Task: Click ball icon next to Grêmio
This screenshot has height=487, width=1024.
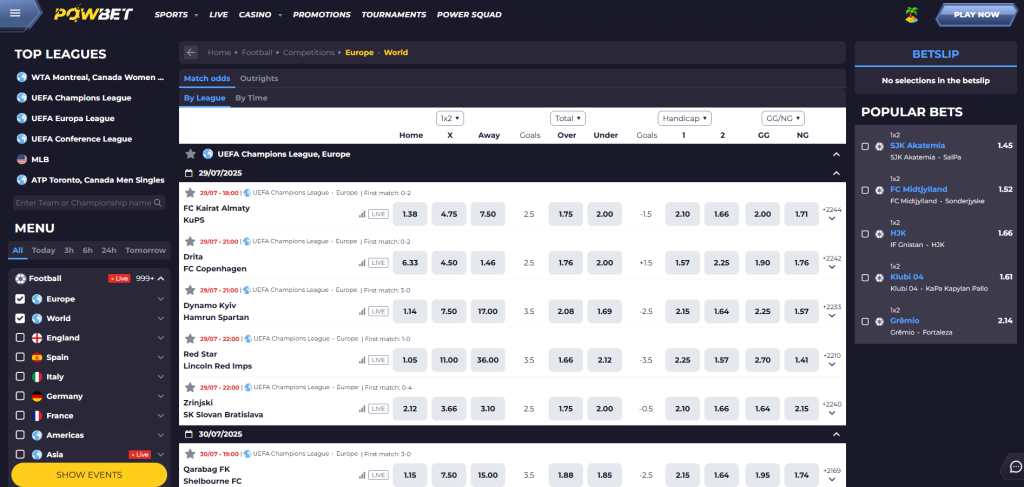Action: (x=879, y=321)
